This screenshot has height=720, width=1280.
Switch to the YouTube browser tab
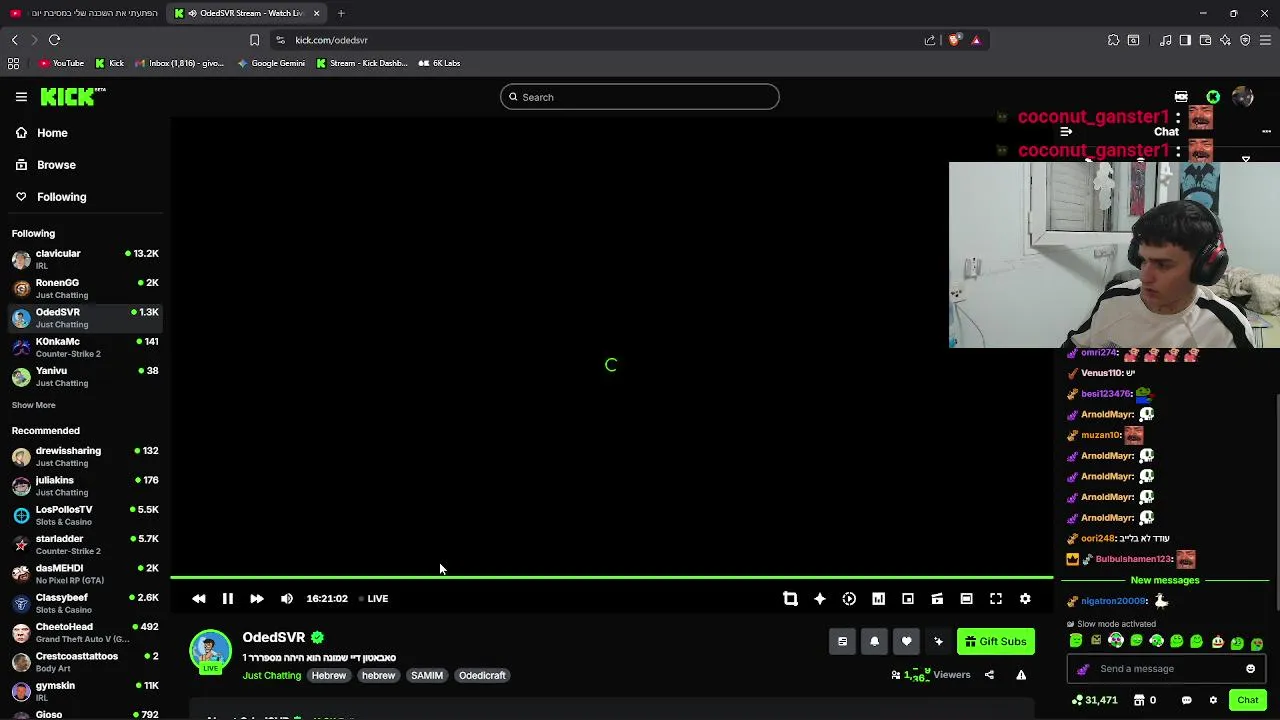pos(84,13)
